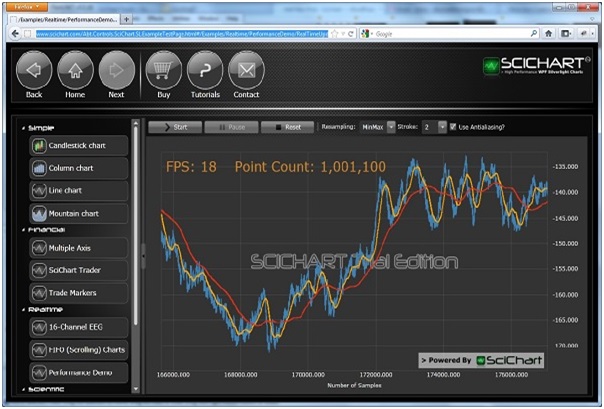Click the Start button
Screen dimensions: 604x409
point(175,127)
